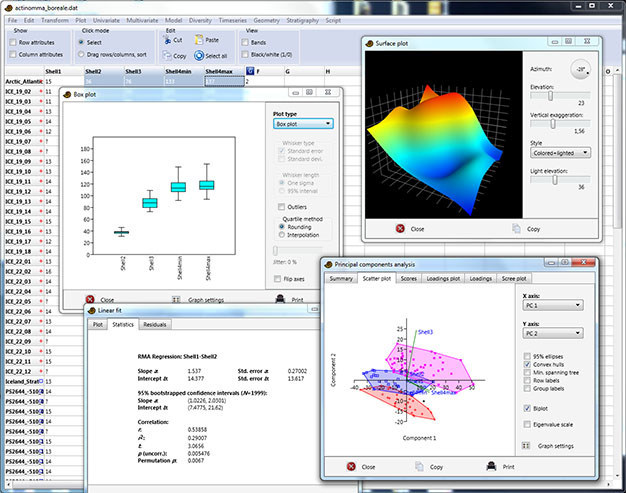Image resolution: width=626 pixels, height=493 pixels.
Task: Click Copy icon in PCA window
Action: coord(419,466)
